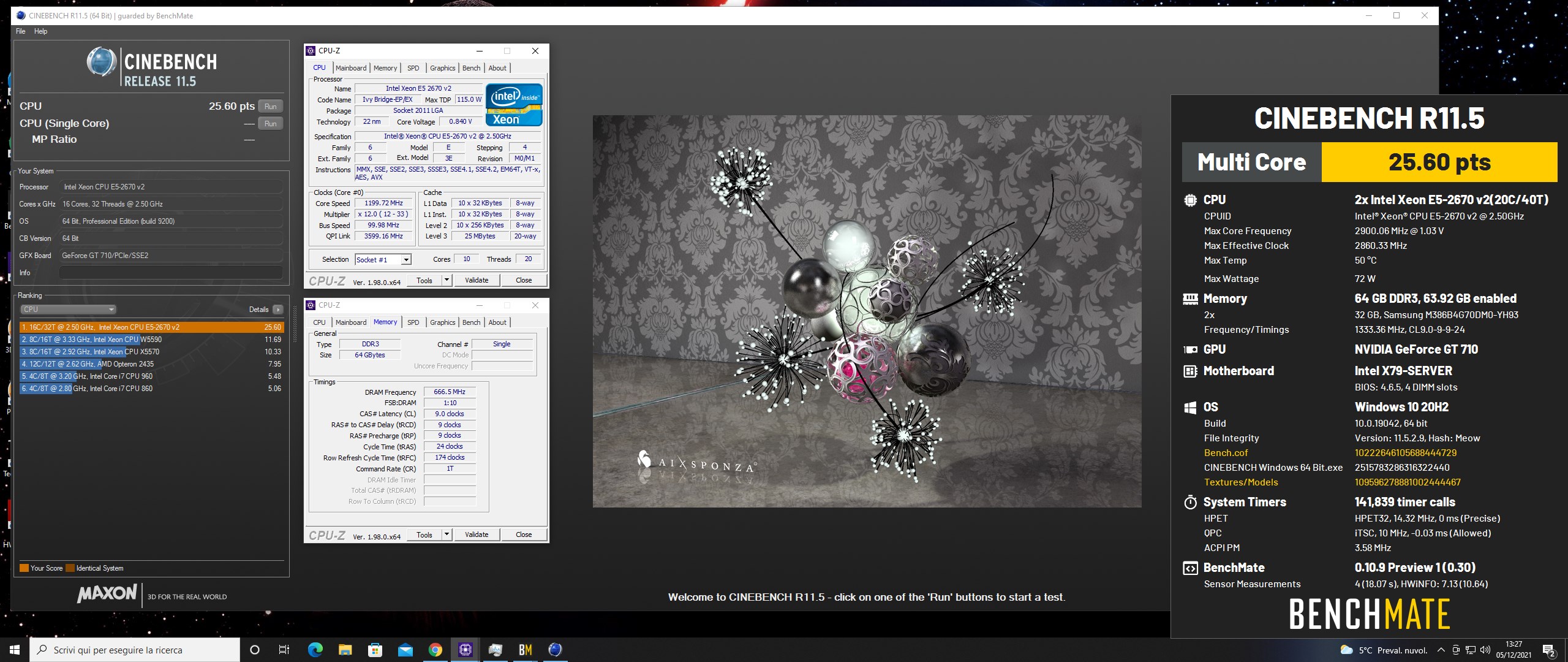Open About tab in upper CPU-Z window
The image size is (1568, 662).
[x=497, y=68]
